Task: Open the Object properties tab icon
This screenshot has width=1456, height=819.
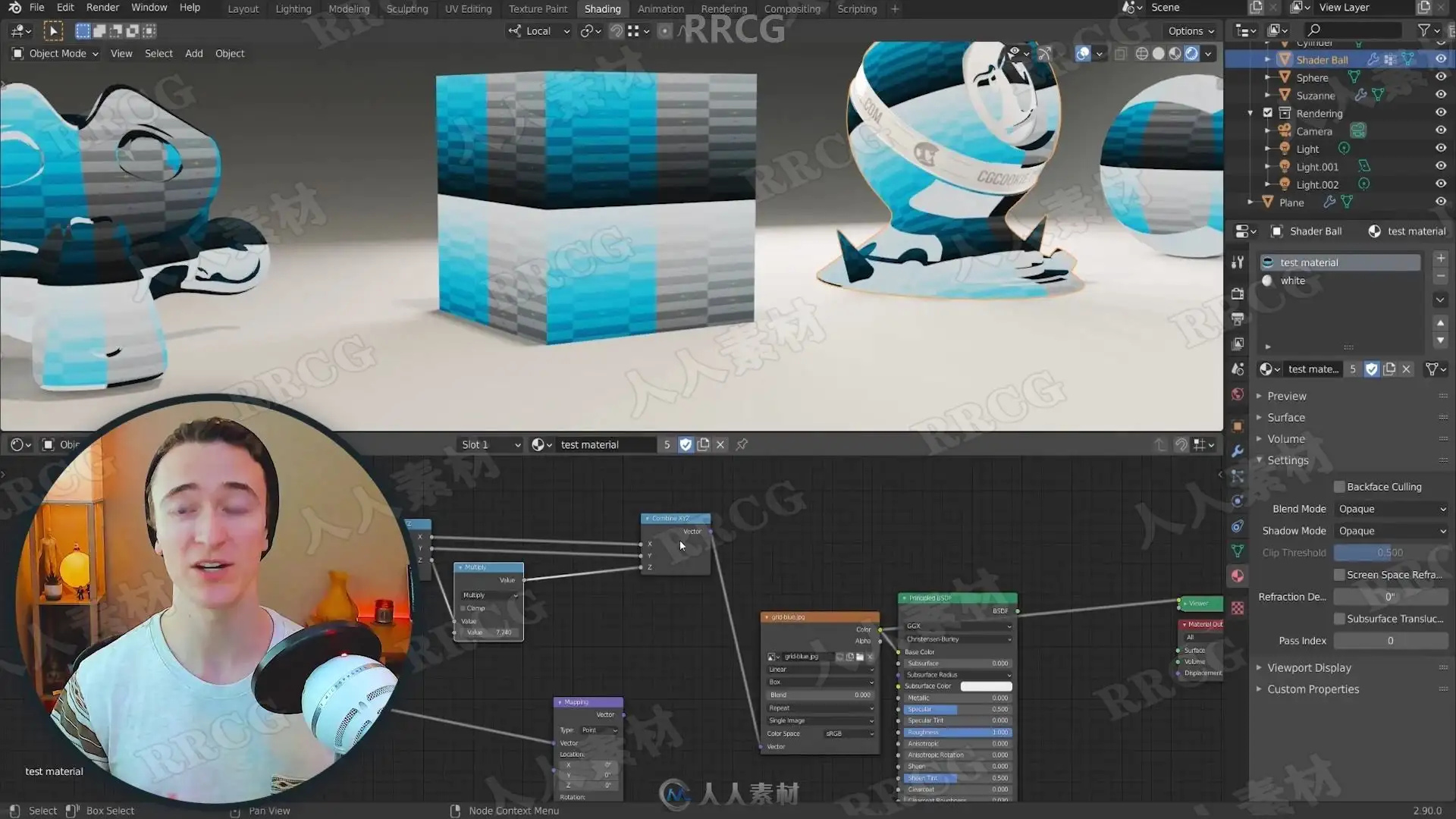Action: click(x=1238, y=425)
